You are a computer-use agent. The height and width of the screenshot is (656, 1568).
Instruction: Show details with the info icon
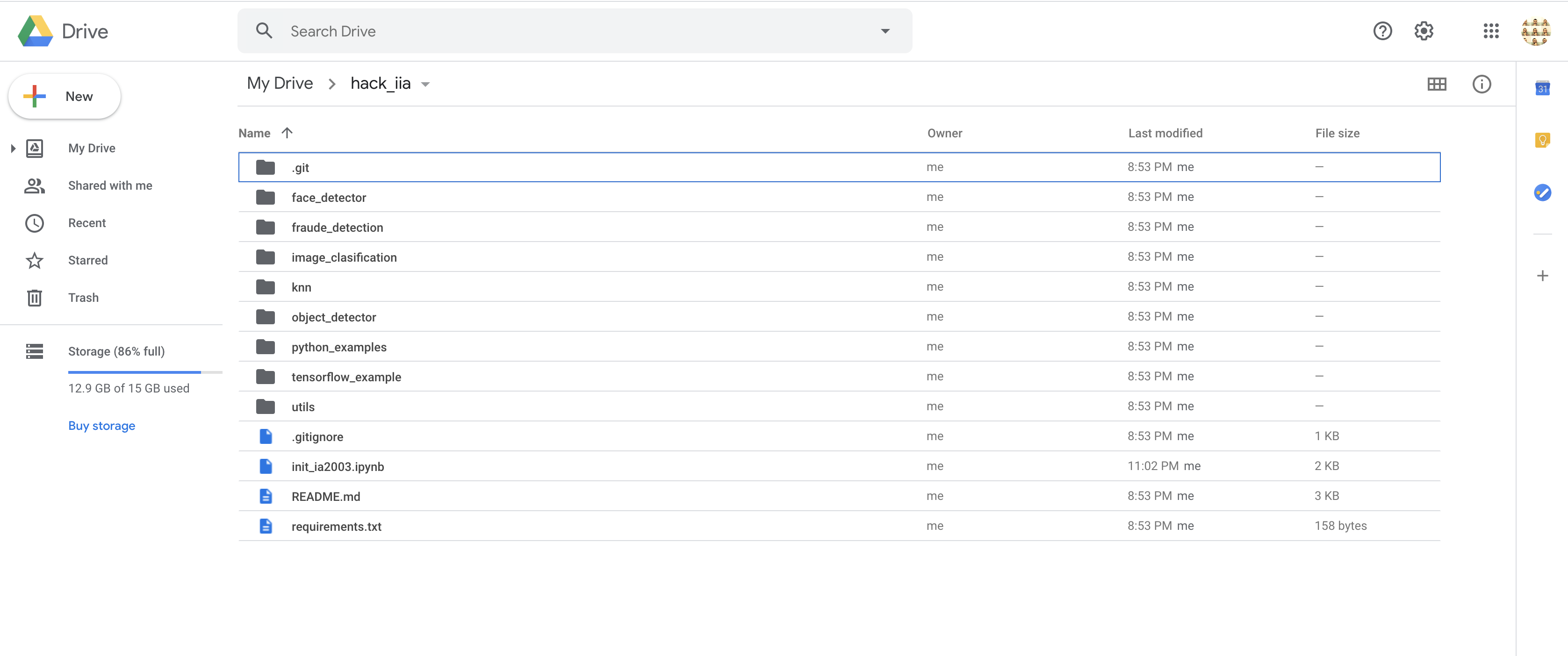pos(1481,84)
